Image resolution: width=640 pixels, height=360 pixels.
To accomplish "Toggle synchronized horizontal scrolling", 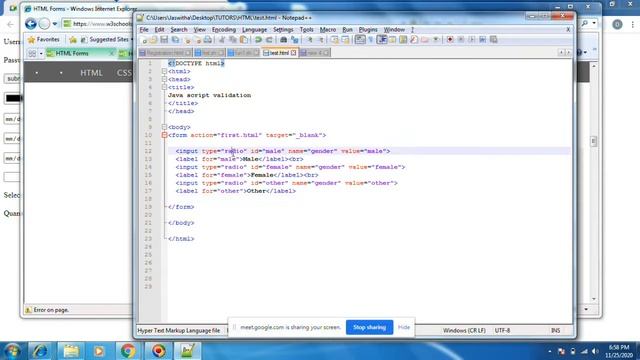I will (345, 40).
